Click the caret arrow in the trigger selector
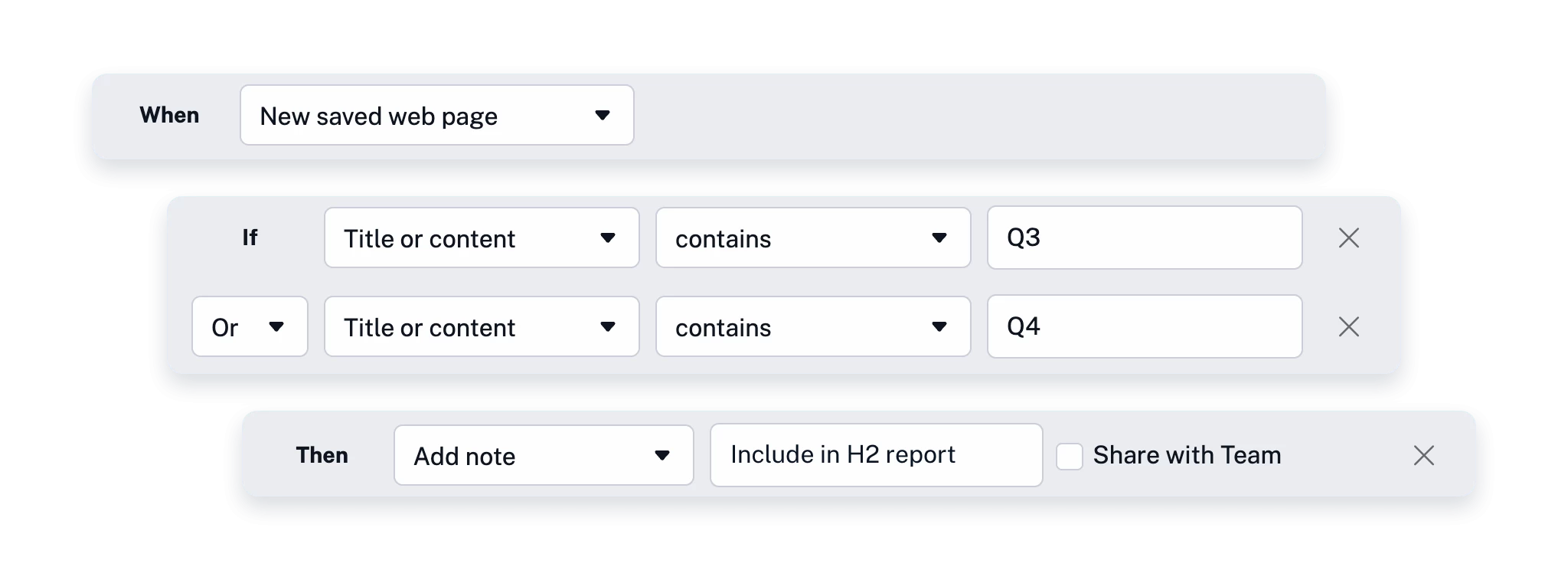The width and height of the screenshot is (1568, 570). point(603,116)
